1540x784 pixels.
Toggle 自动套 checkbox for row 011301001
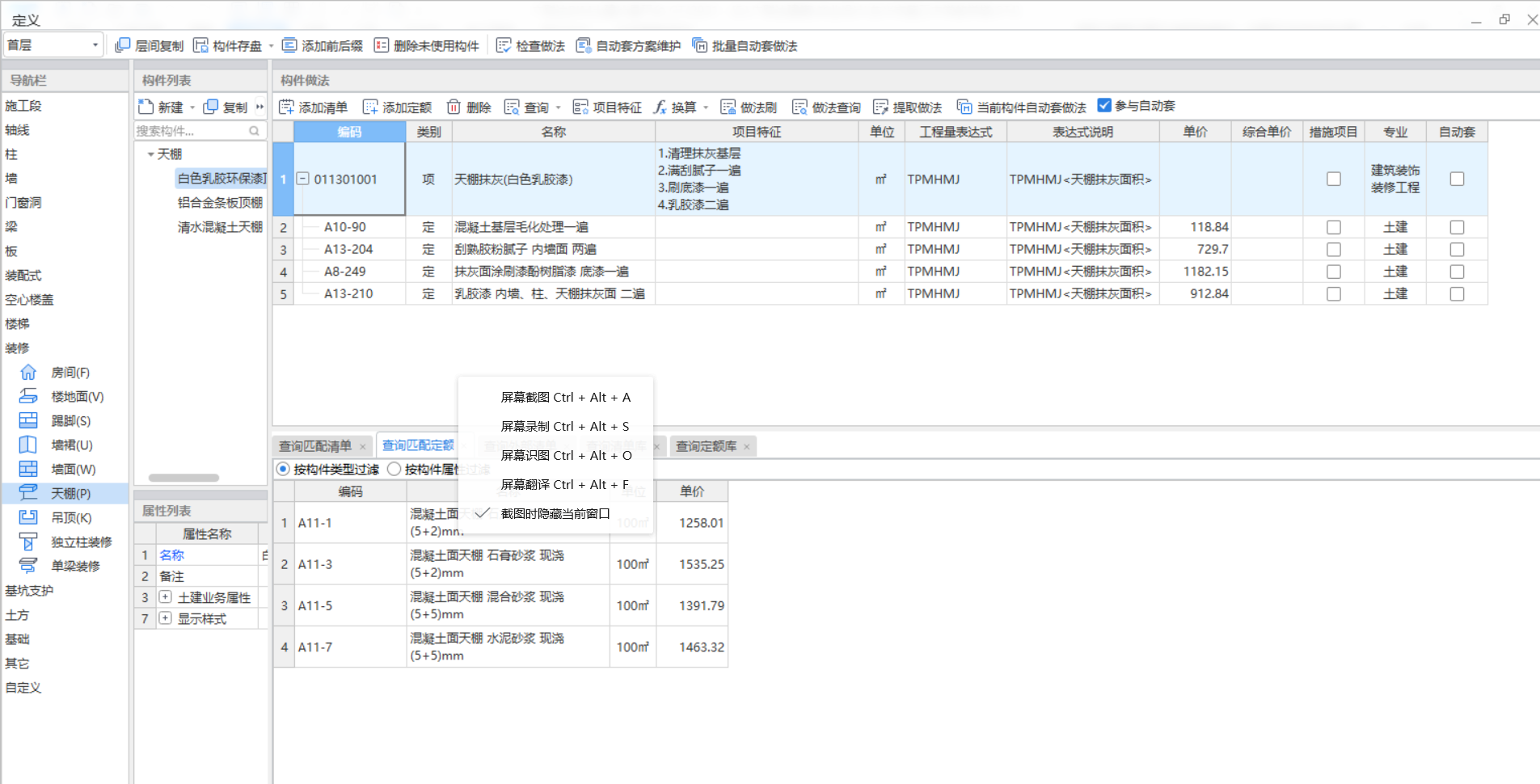(x=1457, y=179)
